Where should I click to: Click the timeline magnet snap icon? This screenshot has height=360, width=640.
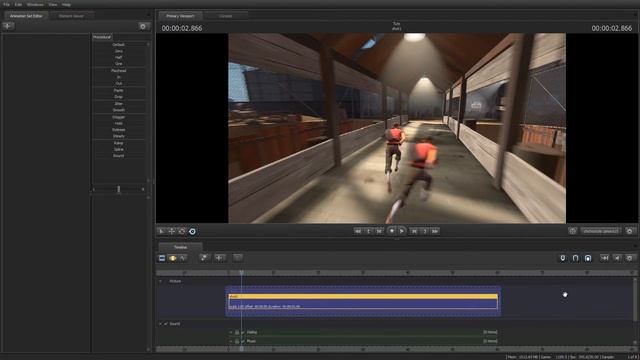[575, 258]
